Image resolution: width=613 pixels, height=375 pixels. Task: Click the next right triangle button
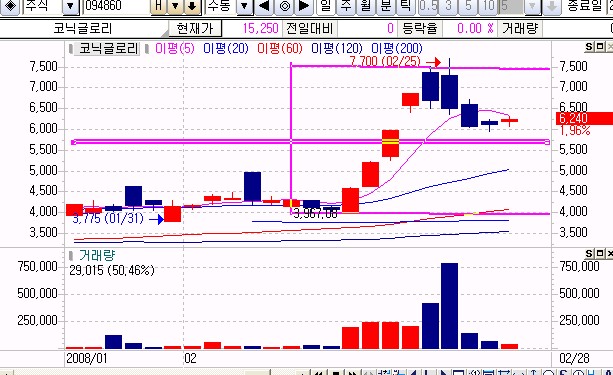click(x=304, y=6)
